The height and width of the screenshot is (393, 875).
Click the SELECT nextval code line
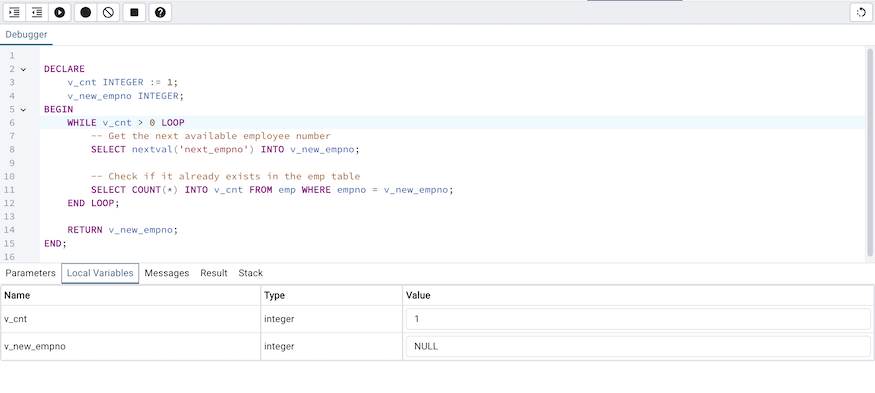pos(225,150)
